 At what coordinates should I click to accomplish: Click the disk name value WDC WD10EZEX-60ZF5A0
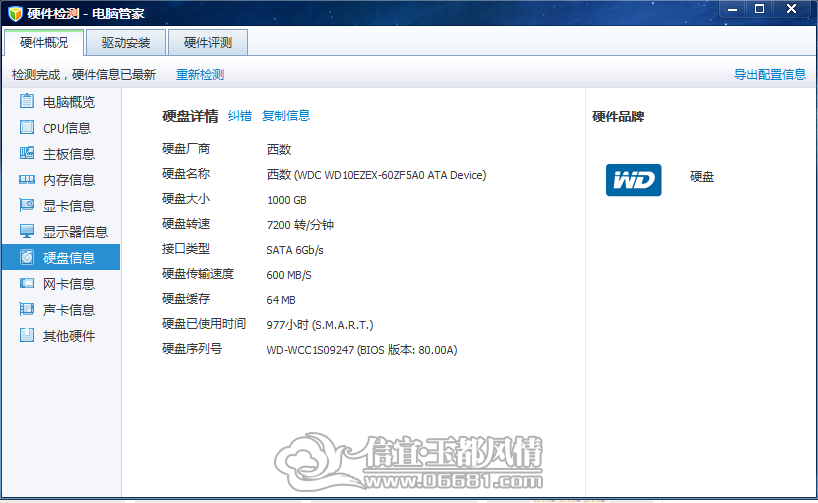click(376, 175)
